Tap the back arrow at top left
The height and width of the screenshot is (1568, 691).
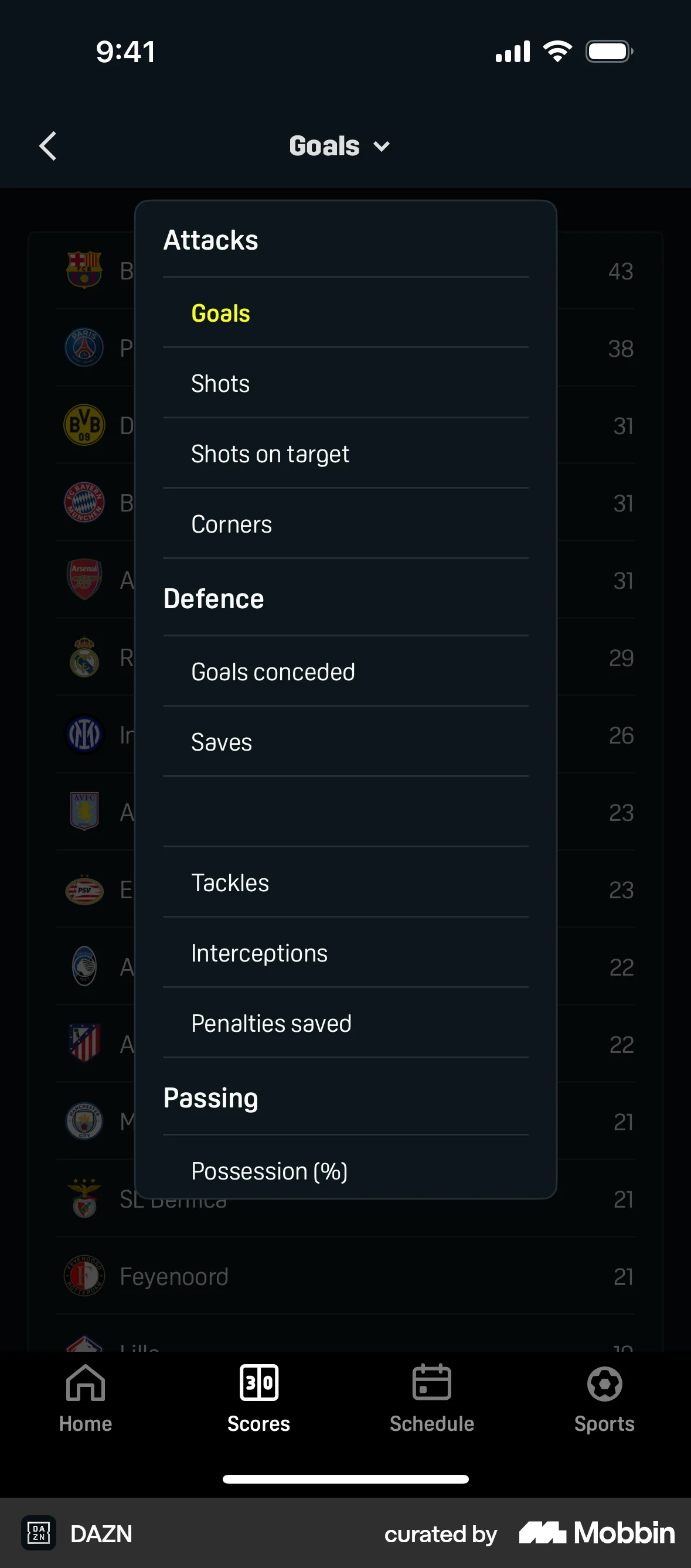pyautogui.click(x=48, y=145)
